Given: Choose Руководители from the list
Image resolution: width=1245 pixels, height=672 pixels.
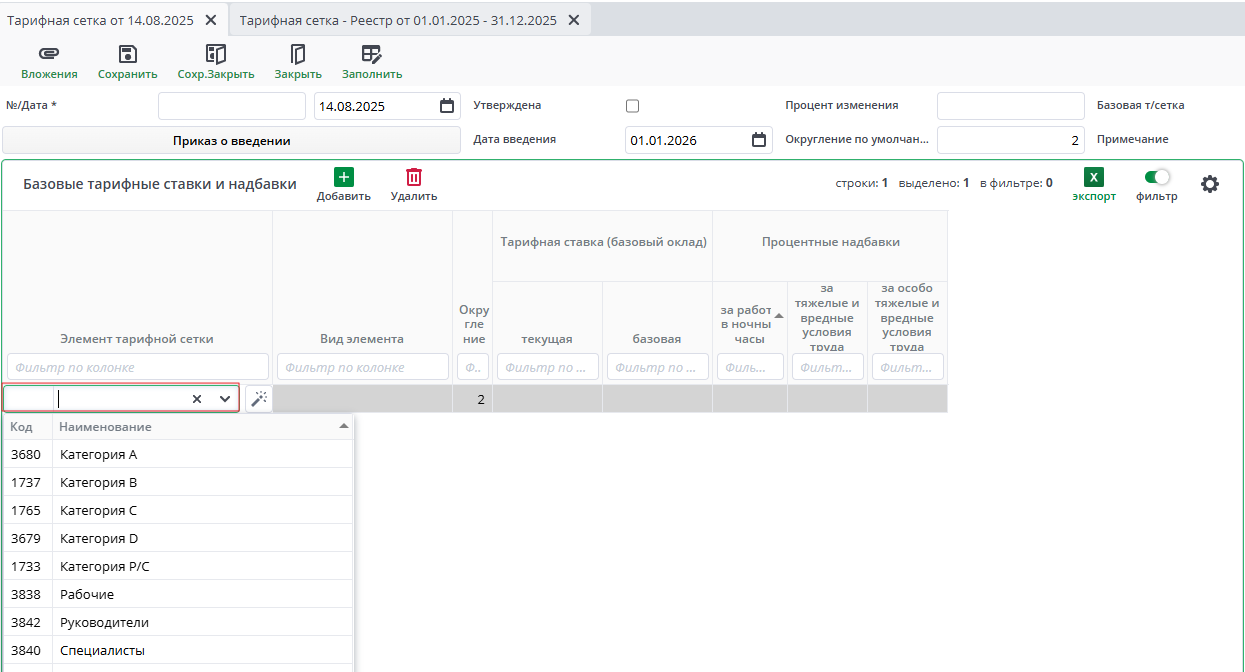Looking at the screenshot, I should click(178, 622).
